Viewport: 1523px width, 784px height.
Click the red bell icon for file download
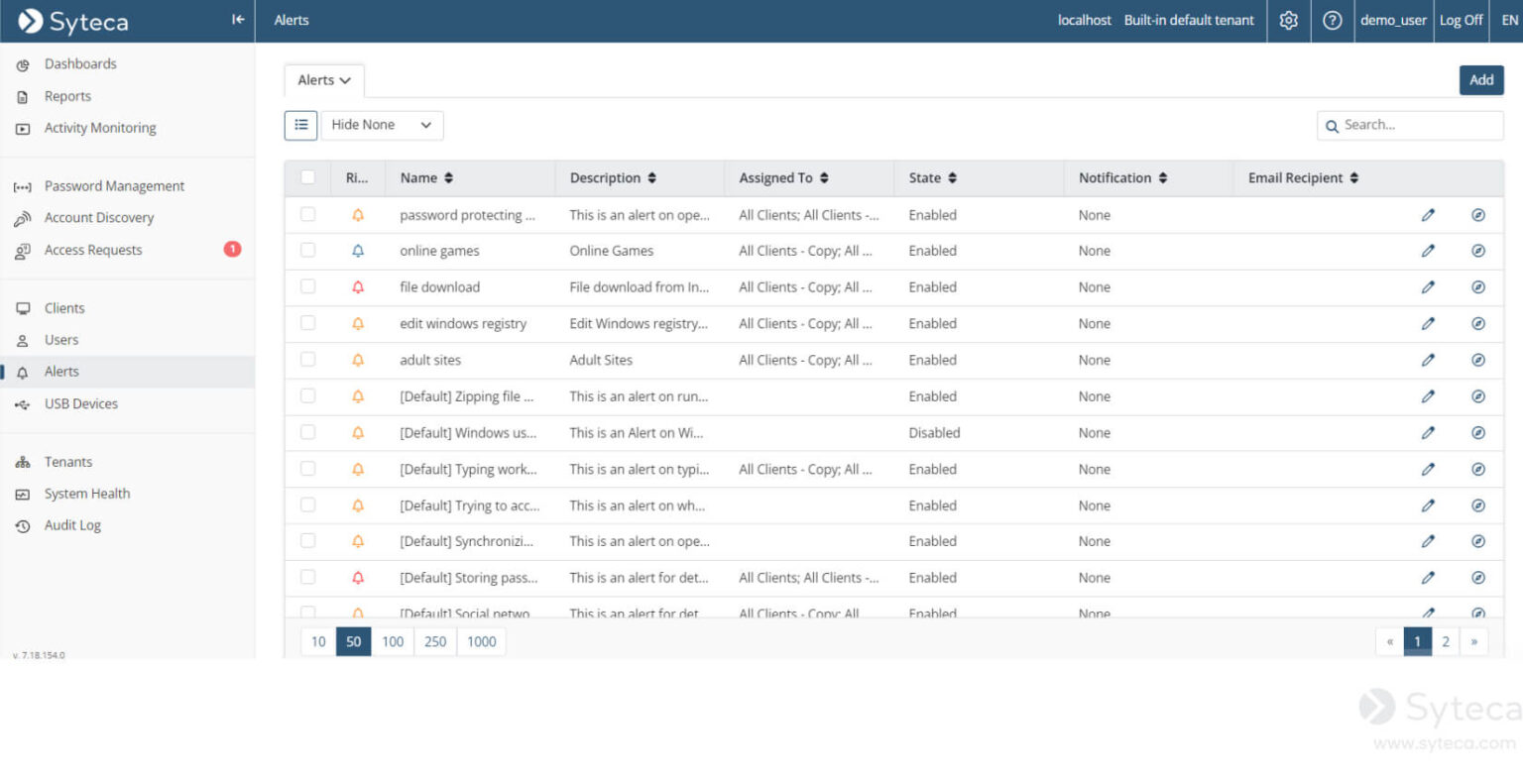(x=358, y=287)
